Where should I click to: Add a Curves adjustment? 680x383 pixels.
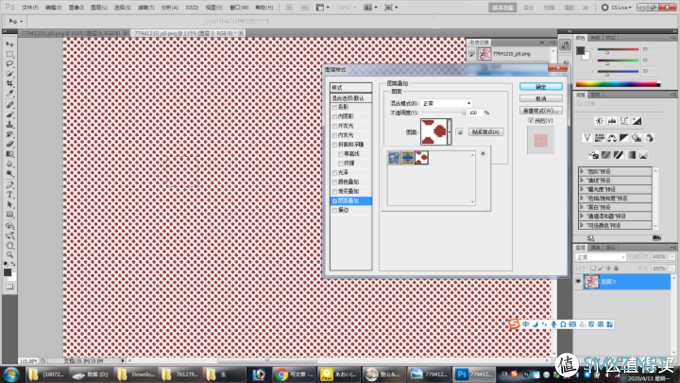624,121
